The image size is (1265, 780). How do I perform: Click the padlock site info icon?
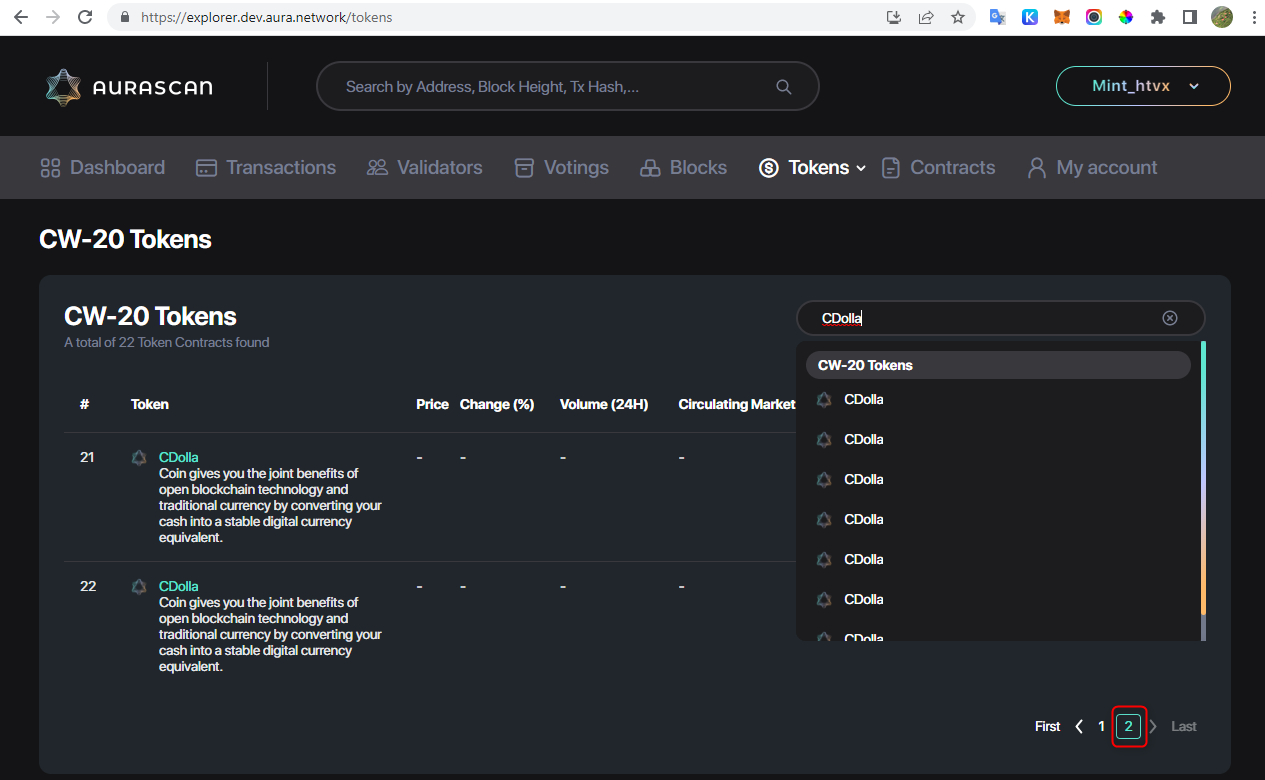point(125,17)
